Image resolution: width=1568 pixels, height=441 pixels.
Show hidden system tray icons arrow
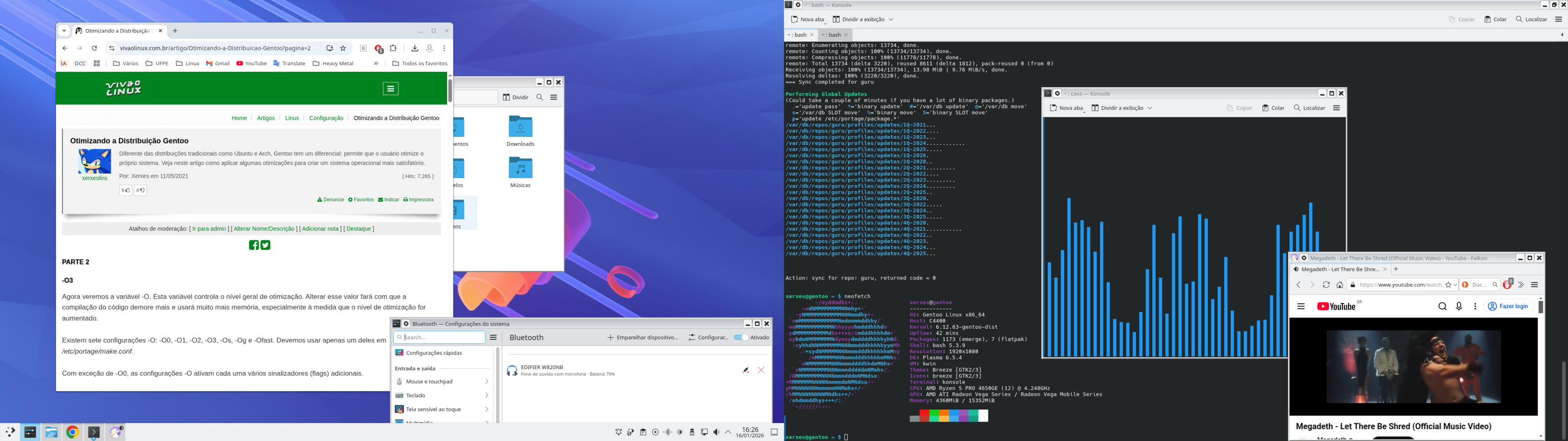pyautogui.click(x=728, y=432)
